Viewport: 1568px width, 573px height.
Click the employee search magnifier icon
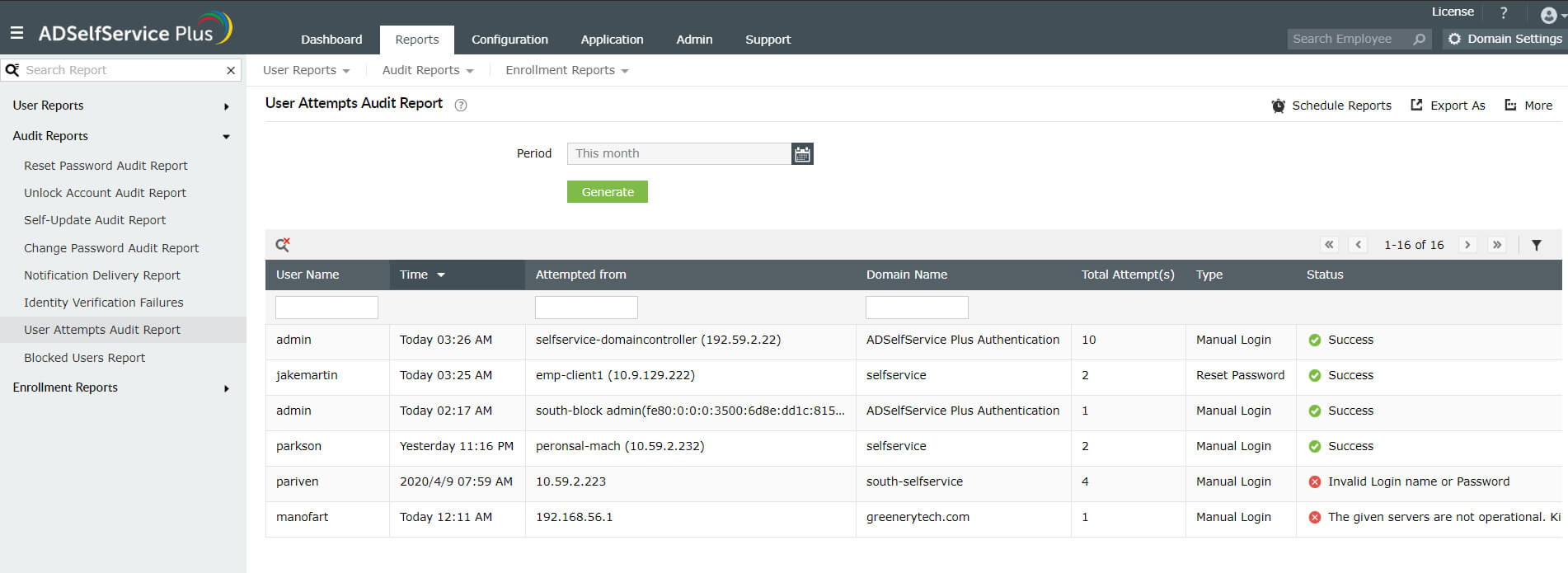(1419, 39)
